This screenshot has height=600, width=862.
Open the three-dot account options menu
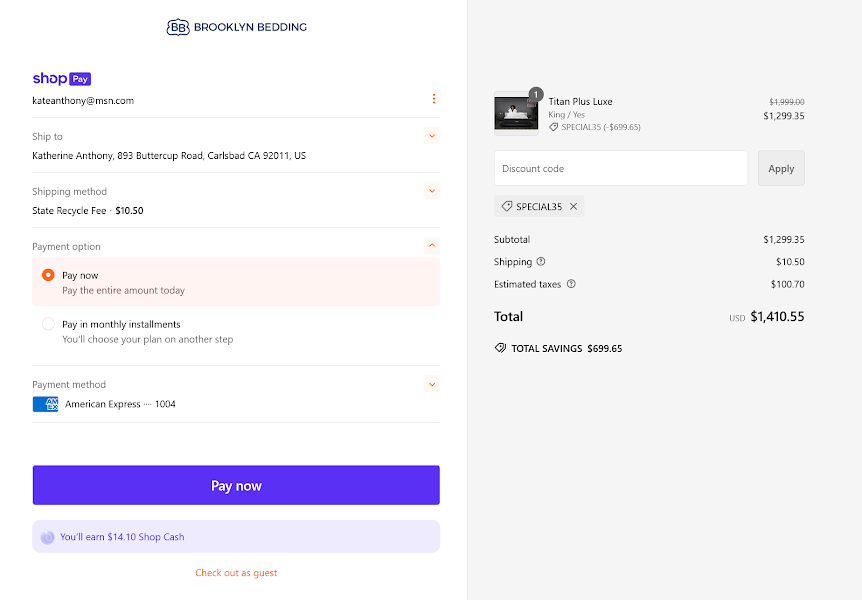[434, 98]
